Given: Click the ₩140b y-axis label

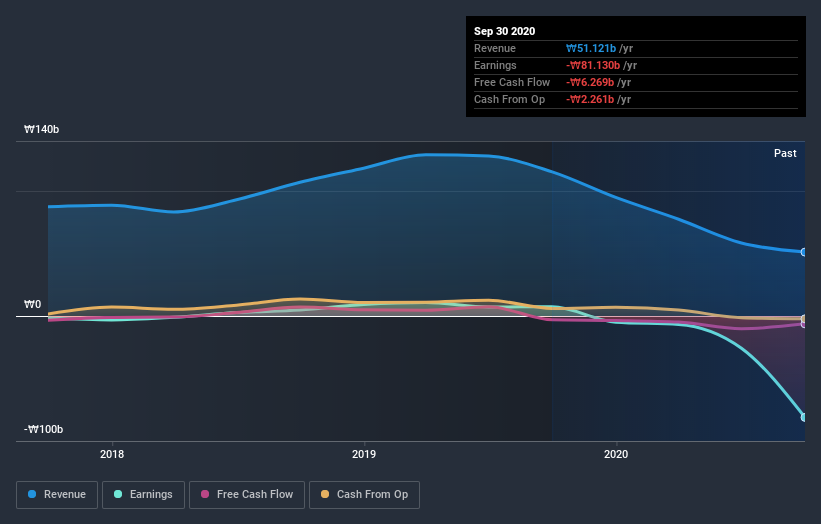Looking at the screenshot, I should pyautogui.click(x=41, y=129).
